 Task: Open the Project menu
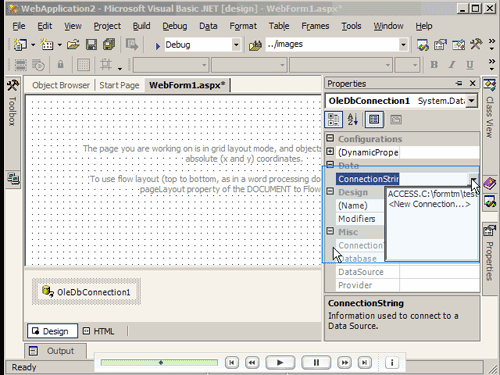point(107,26)
